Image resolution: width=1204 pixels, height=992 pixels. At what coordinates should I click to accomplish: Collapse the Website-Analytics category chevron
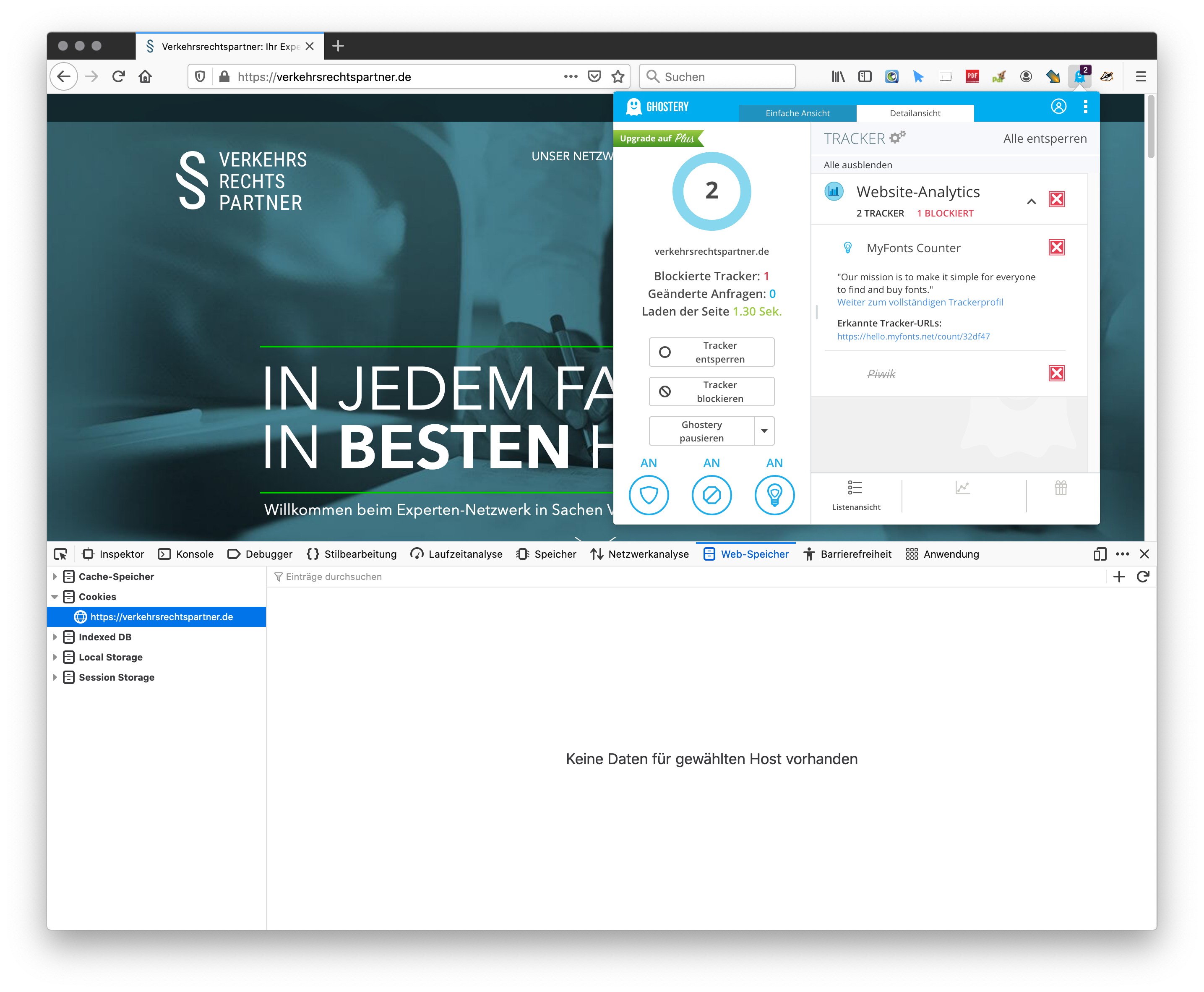(1032, 201)
